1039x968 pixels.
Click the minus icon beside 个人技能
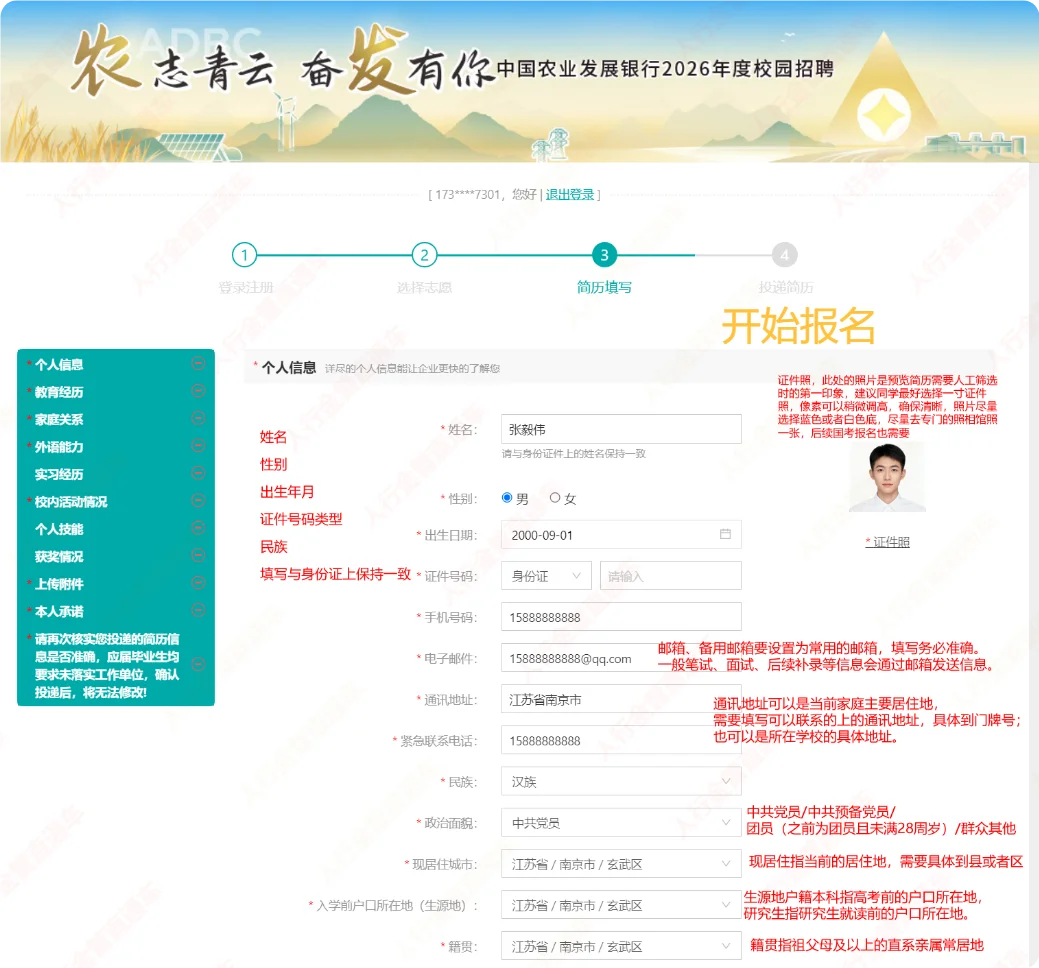coord(198,528)
